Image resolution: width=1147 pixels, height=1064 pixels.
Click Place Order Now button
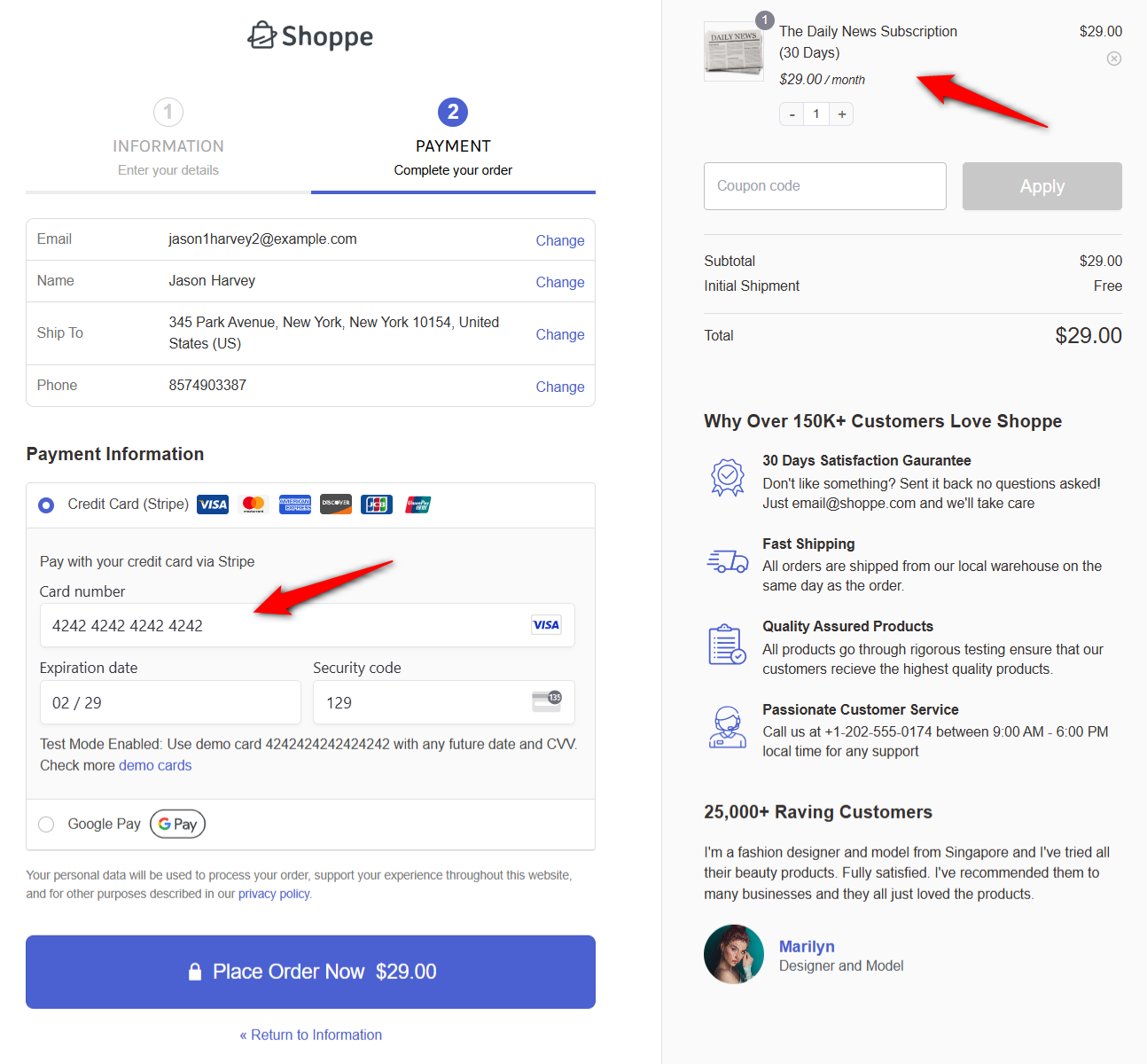(310, 972)
